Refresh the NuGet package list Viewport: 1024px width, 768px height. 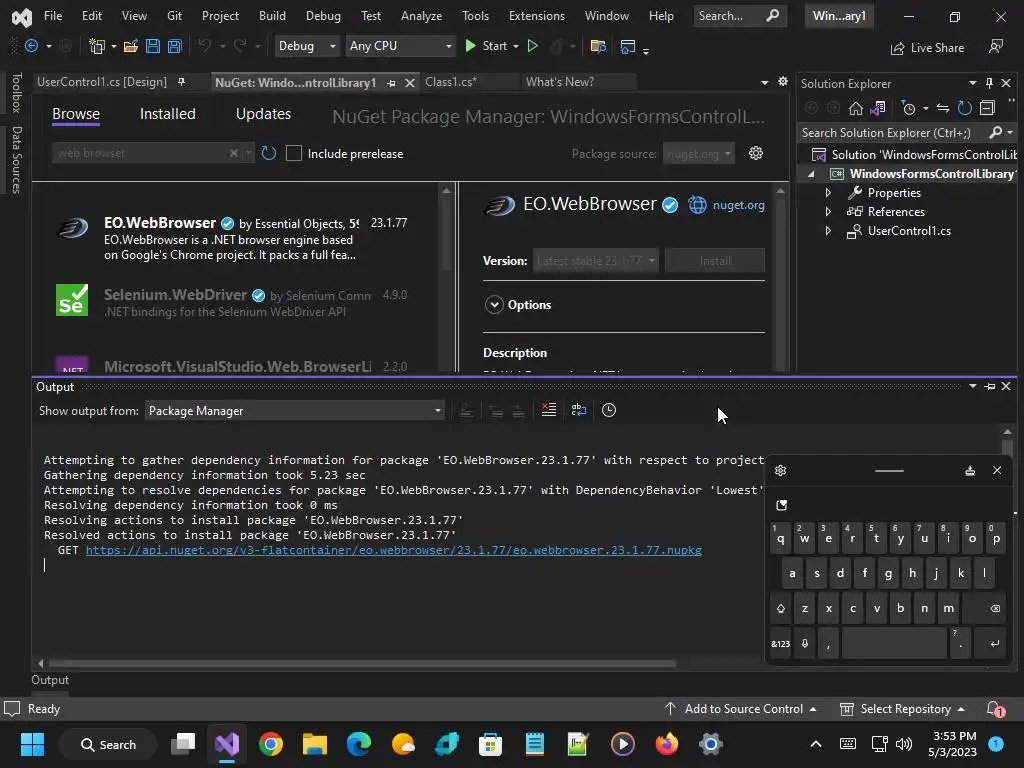click(268, 153)
